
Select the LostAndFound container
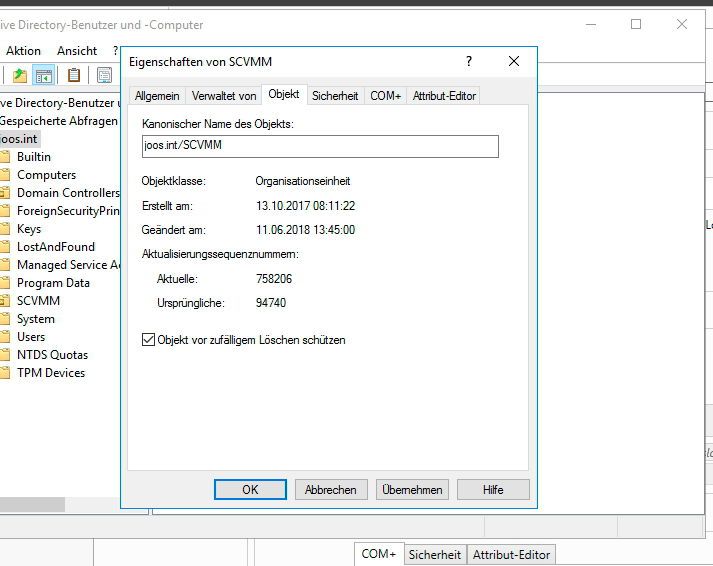coord(56,247)
